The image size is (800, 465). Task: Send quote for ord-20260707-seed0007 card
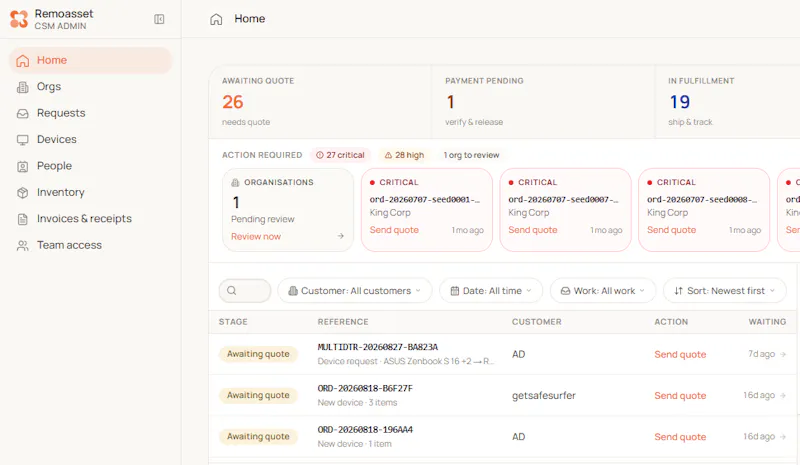(x=533, y=230)
